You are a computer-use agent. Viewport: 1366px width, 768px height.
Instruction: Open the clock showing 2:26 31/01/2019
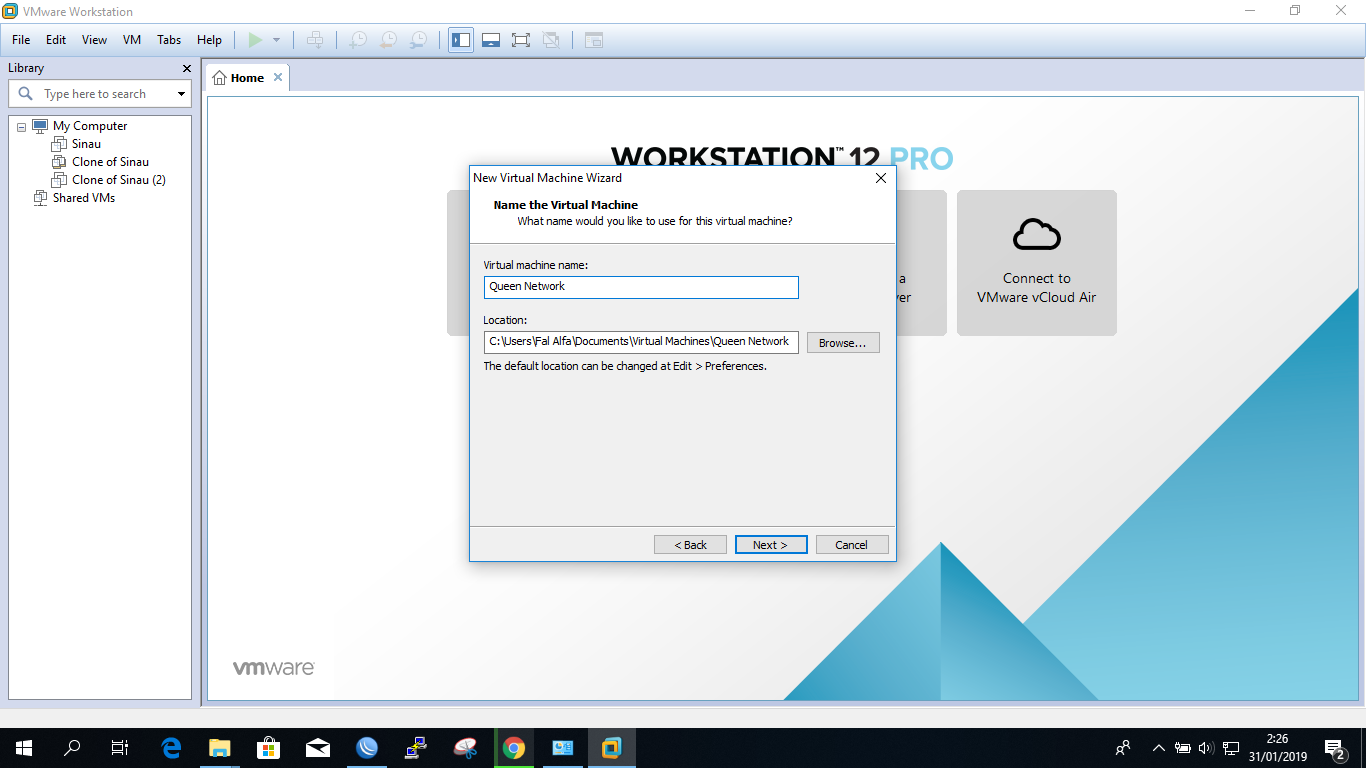(x=1277, y=748)
